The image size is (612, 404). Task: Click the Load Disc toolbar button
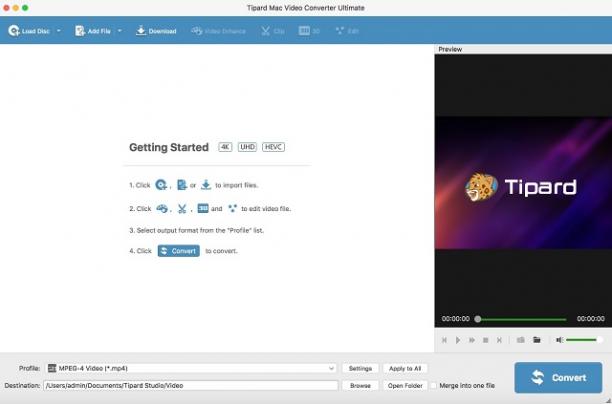28,31
